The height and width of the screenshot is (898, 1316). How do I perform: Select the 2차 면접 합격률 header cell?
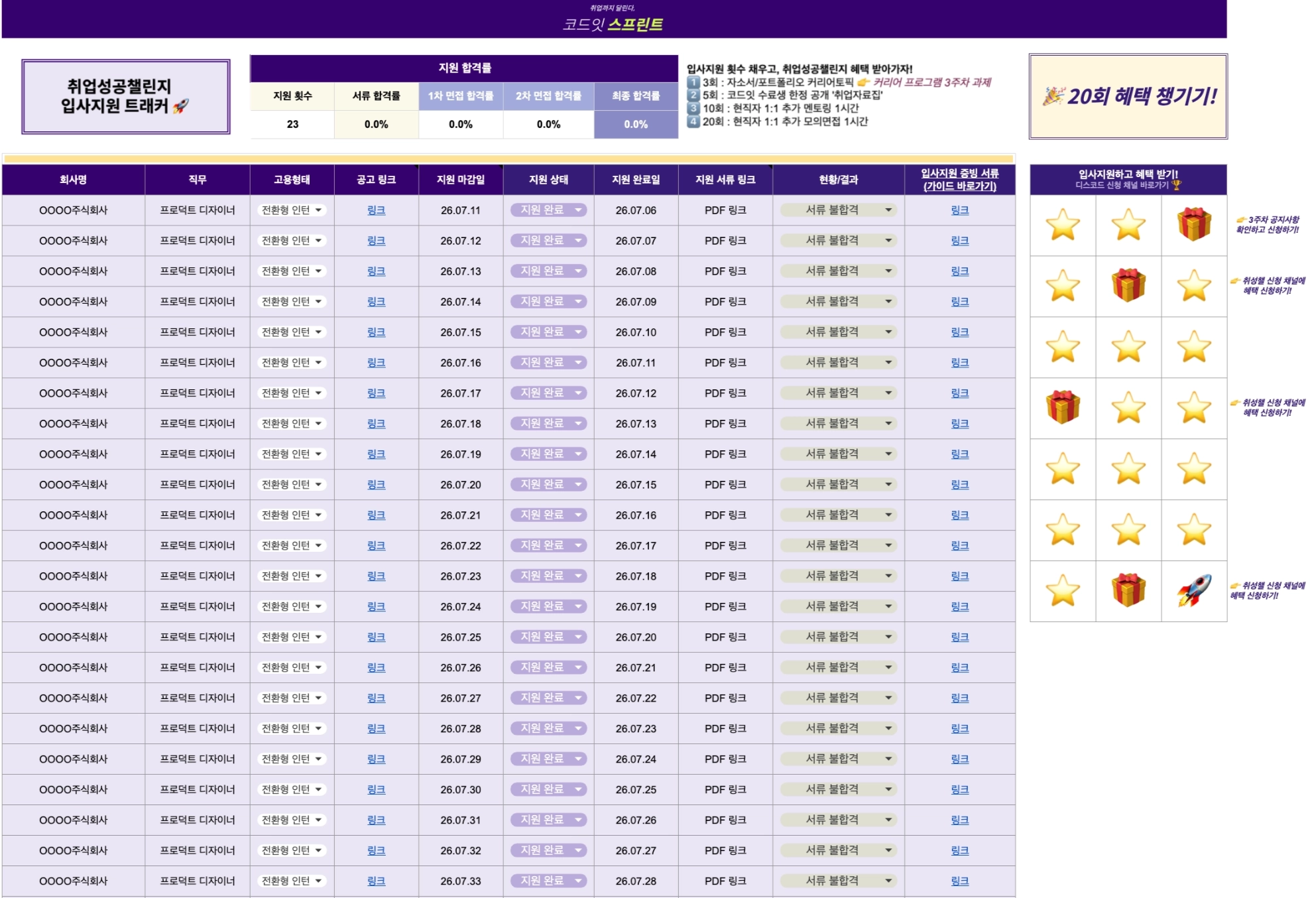coord(548,96)
